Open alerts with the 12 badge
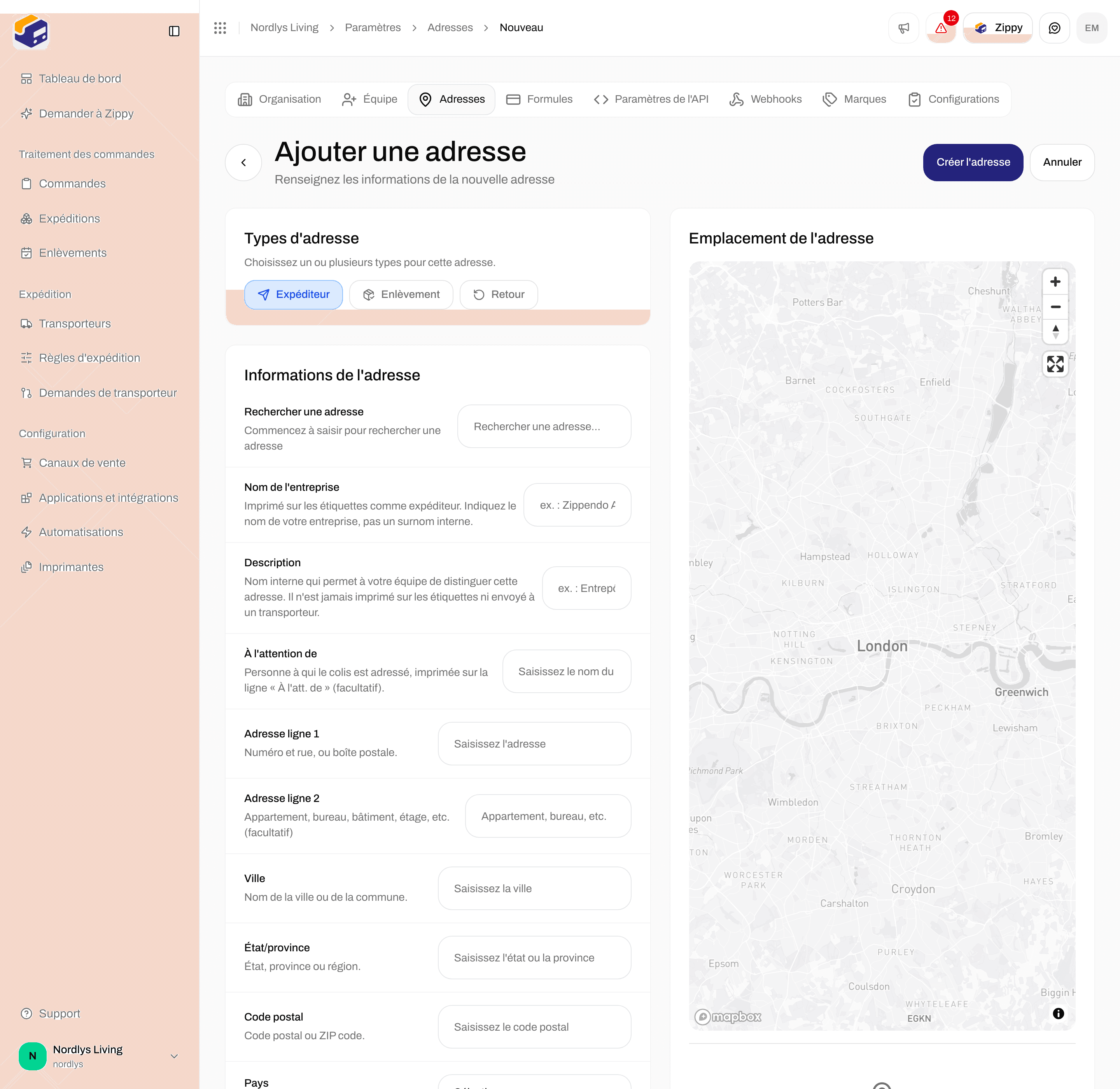Viewport: 1120px width, 1089px height. pyautogui.click(x=941, y=28)
